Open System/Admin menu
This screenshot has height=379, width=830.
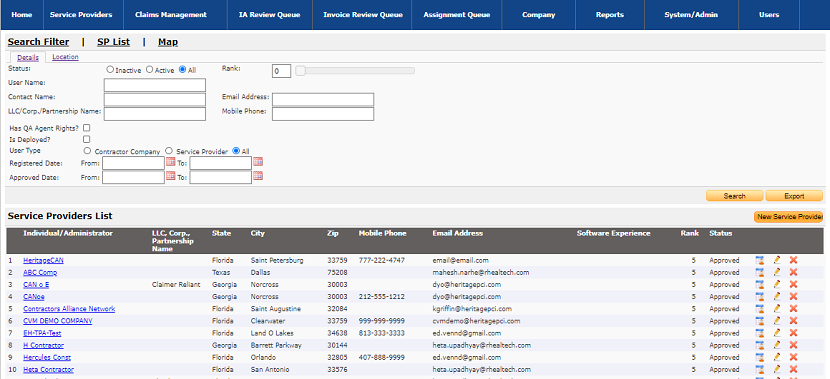pos(692,15)
